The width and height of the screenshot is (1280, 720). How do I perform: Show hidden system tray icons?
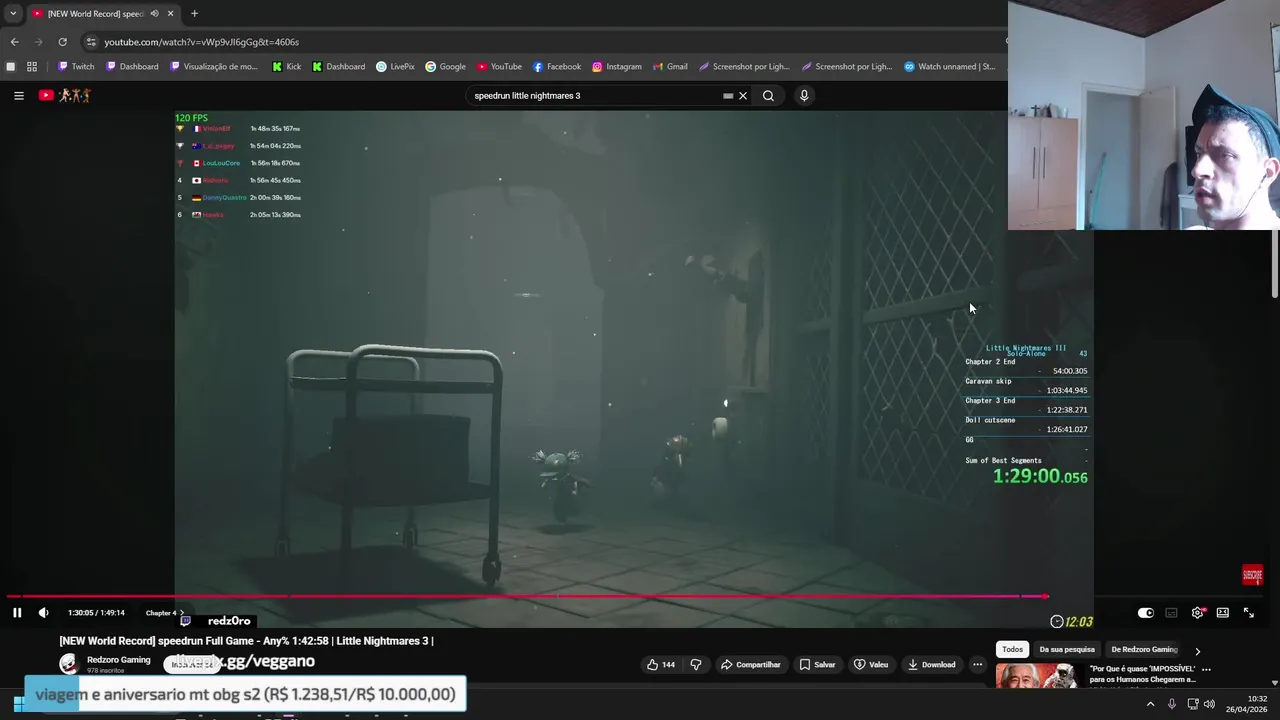click(1150, 704)
